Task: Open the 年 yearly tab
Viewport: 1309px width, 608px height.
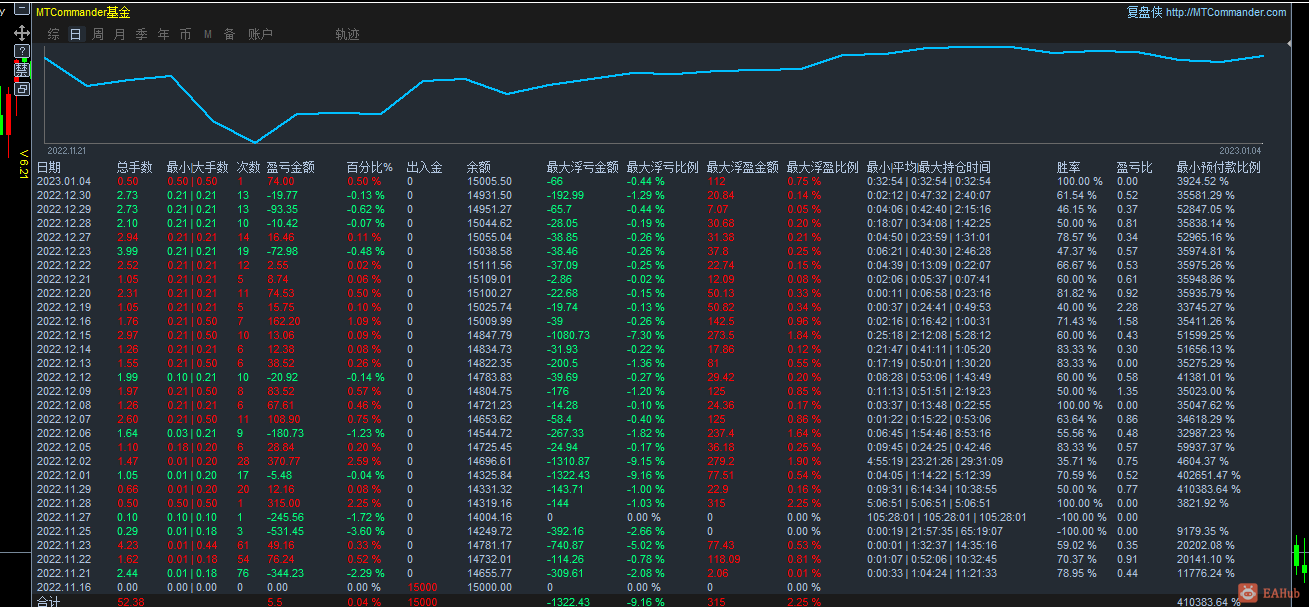Action: pyautogui.click(x=164, y=34)
